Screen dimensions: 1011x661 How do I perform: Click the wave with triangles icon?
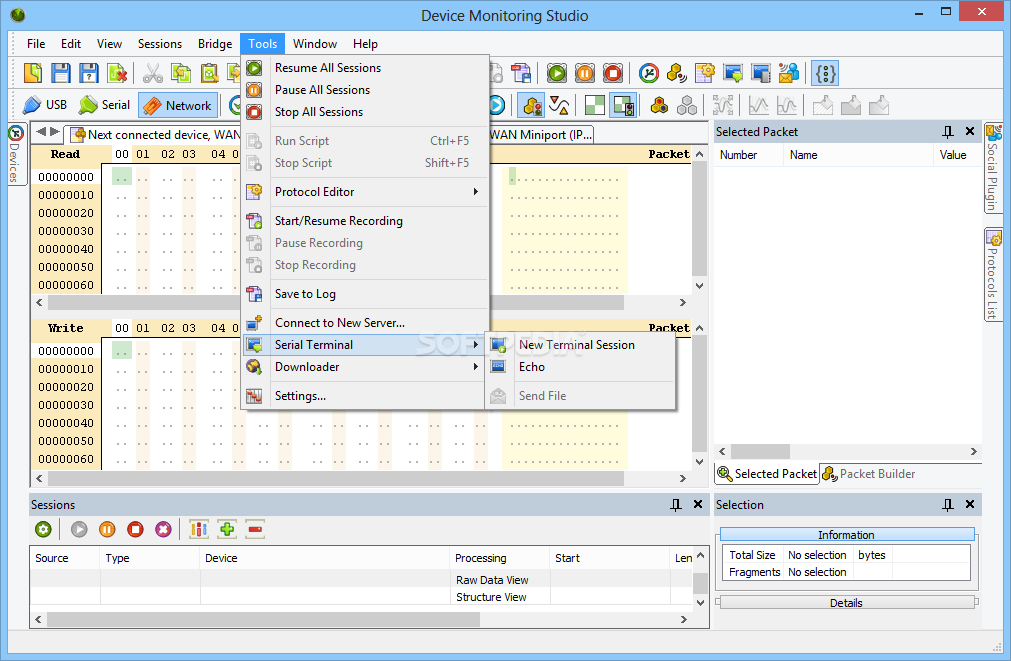pos(559,105)
